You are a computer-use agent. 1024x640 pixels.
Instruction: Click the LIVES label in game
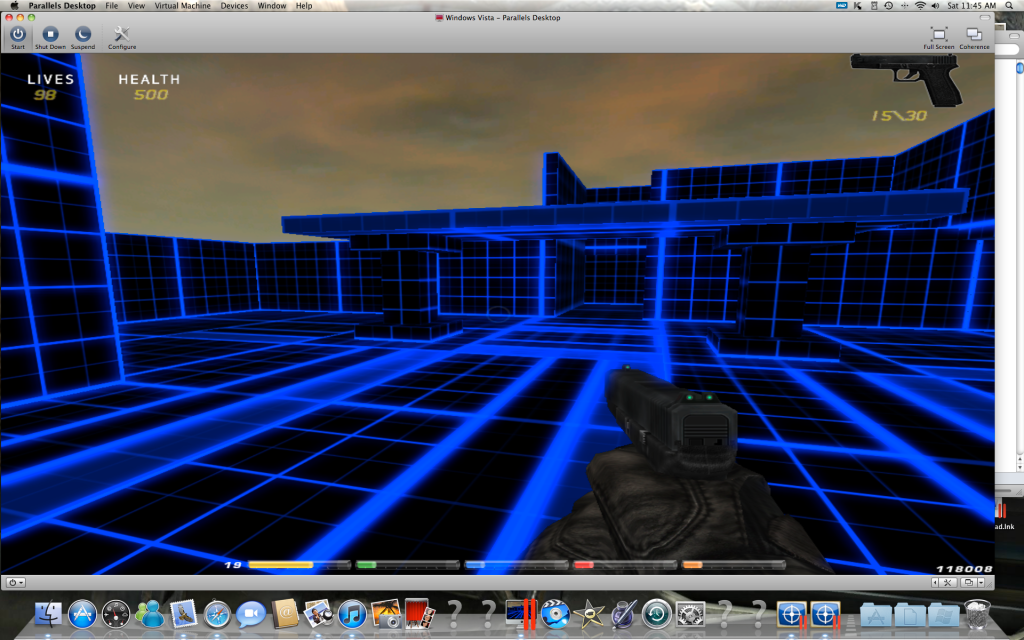50,79
